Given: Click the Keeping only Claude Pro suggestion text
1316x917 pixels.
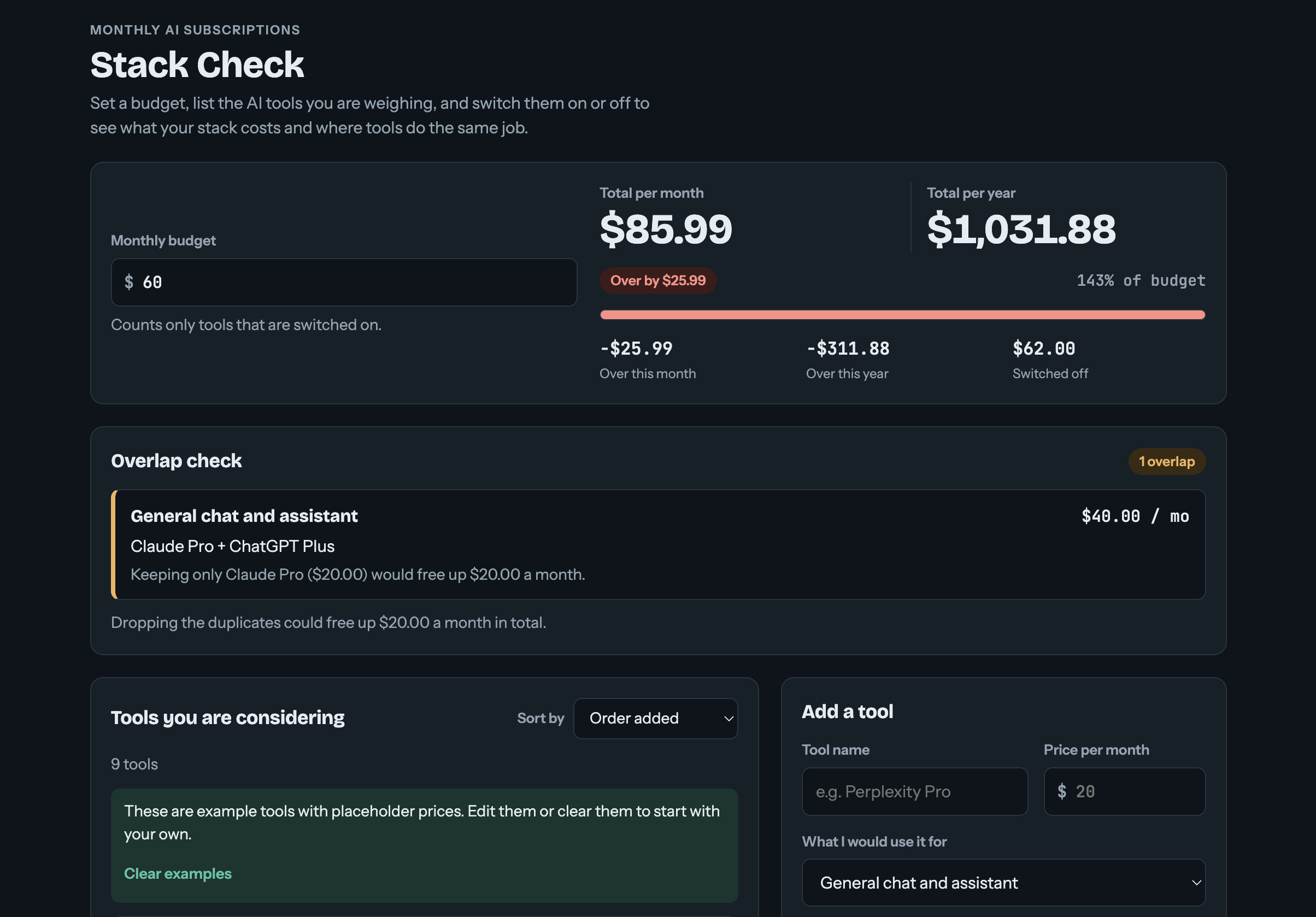Looking at the screenshot, I should (357, 574).
